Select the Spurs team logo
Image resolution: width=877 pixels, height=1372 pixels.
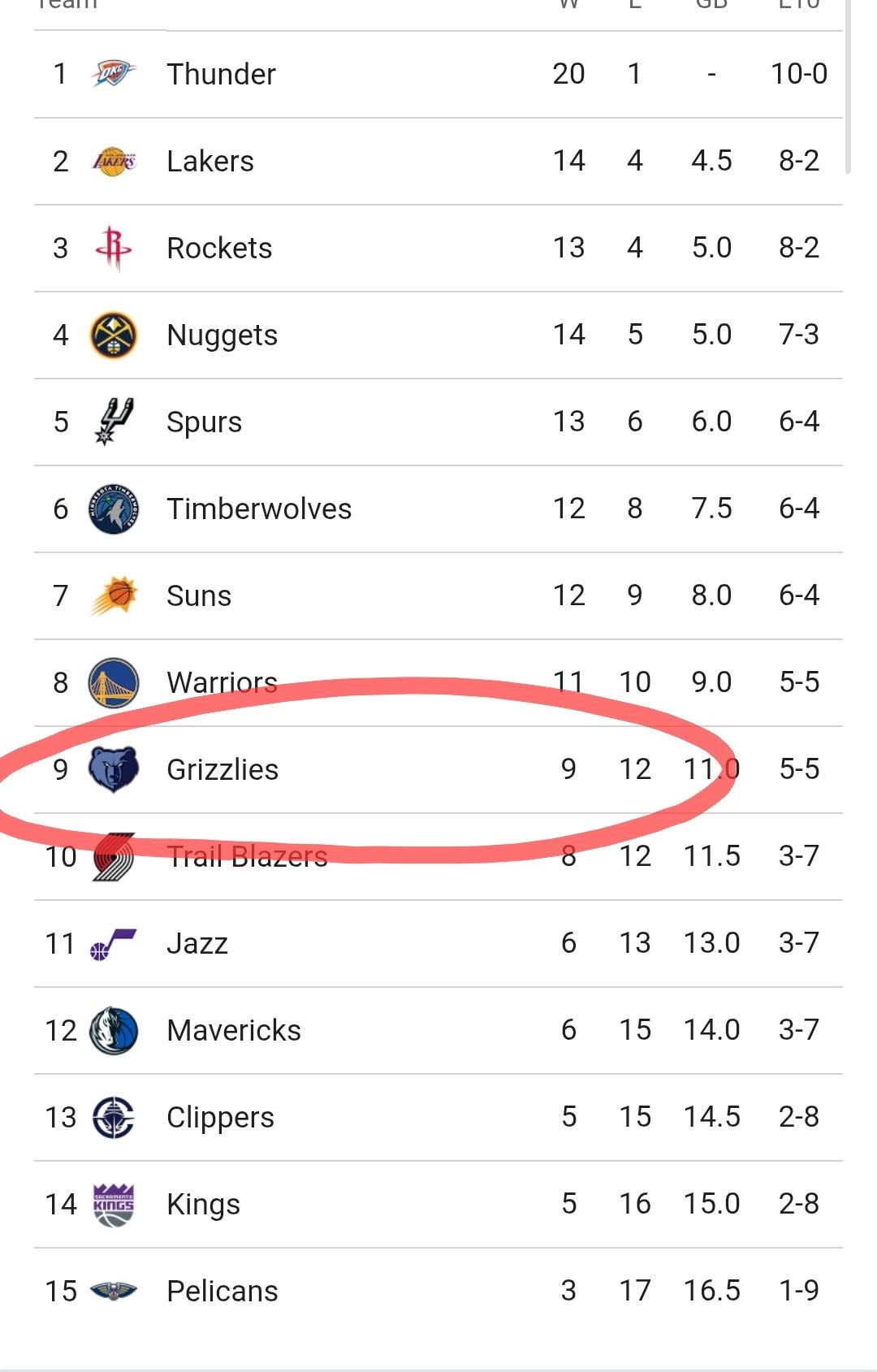114,422
